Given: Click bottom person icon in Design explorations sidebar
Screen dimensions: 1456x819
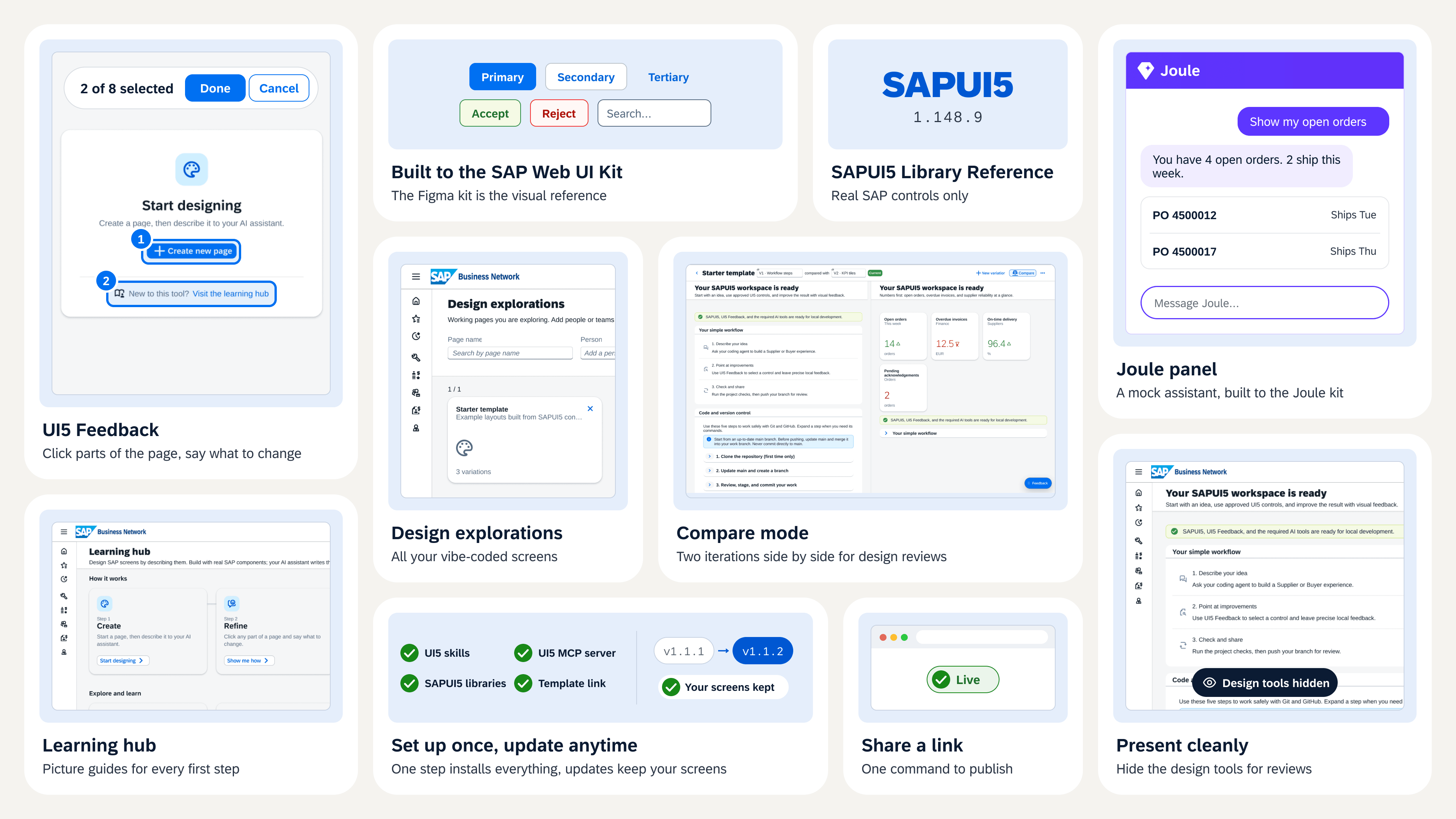Looking at the screenshot, I should click(416, 428).
